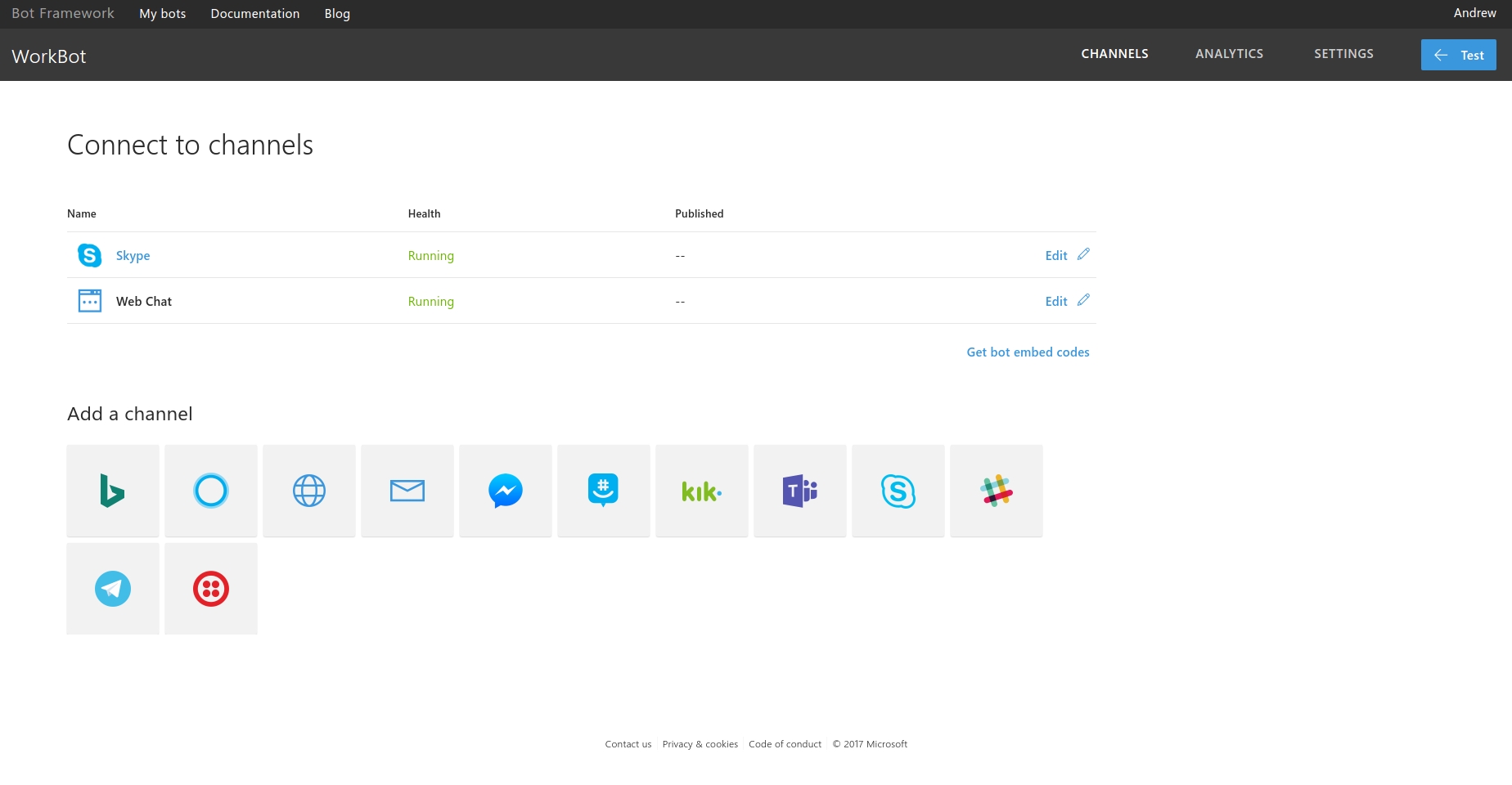Click the Health column header

(x=424, y=213)
